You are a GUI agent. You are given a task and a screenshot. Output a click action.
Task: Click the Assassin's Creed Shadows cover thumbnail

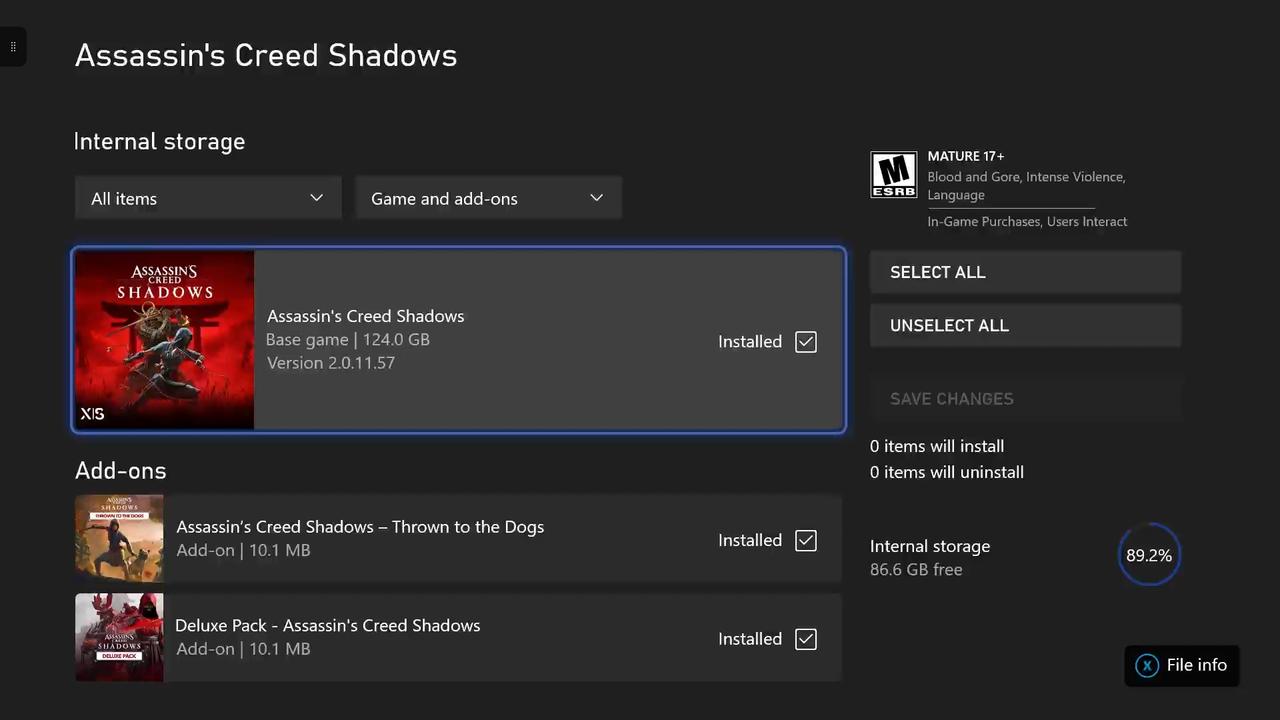[x=165, y=340]
